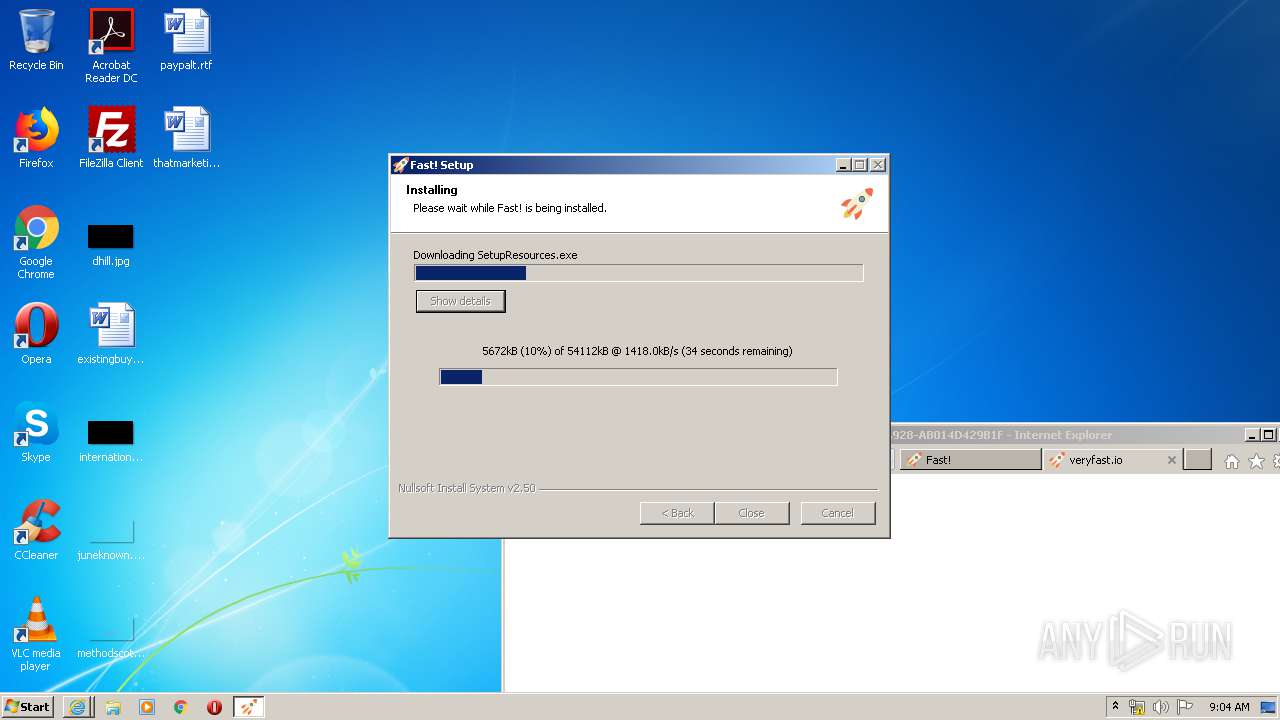Open Internet Explorer in the taskbar
Image resolution: width=1280 pixels, height=720 pixels.
[x=78, y=707]
